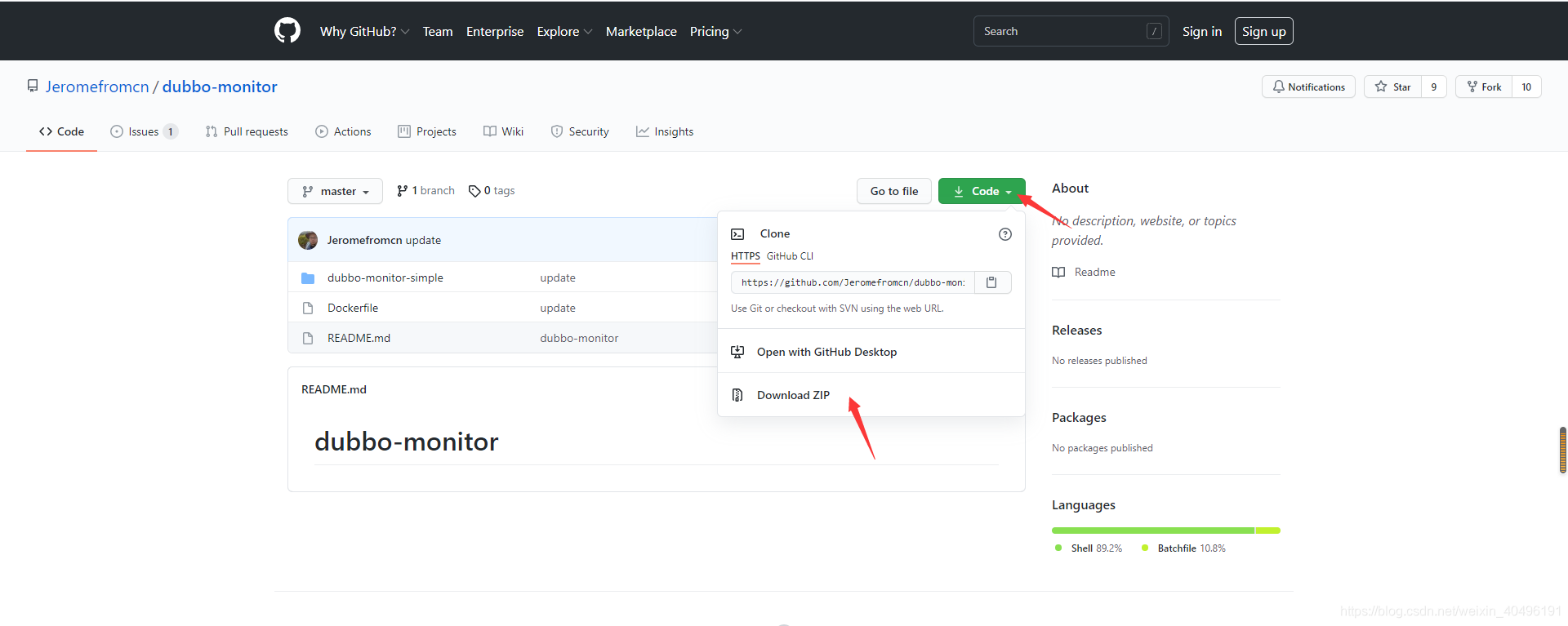Click the green Shell segment of language bar

(1153, 531)
